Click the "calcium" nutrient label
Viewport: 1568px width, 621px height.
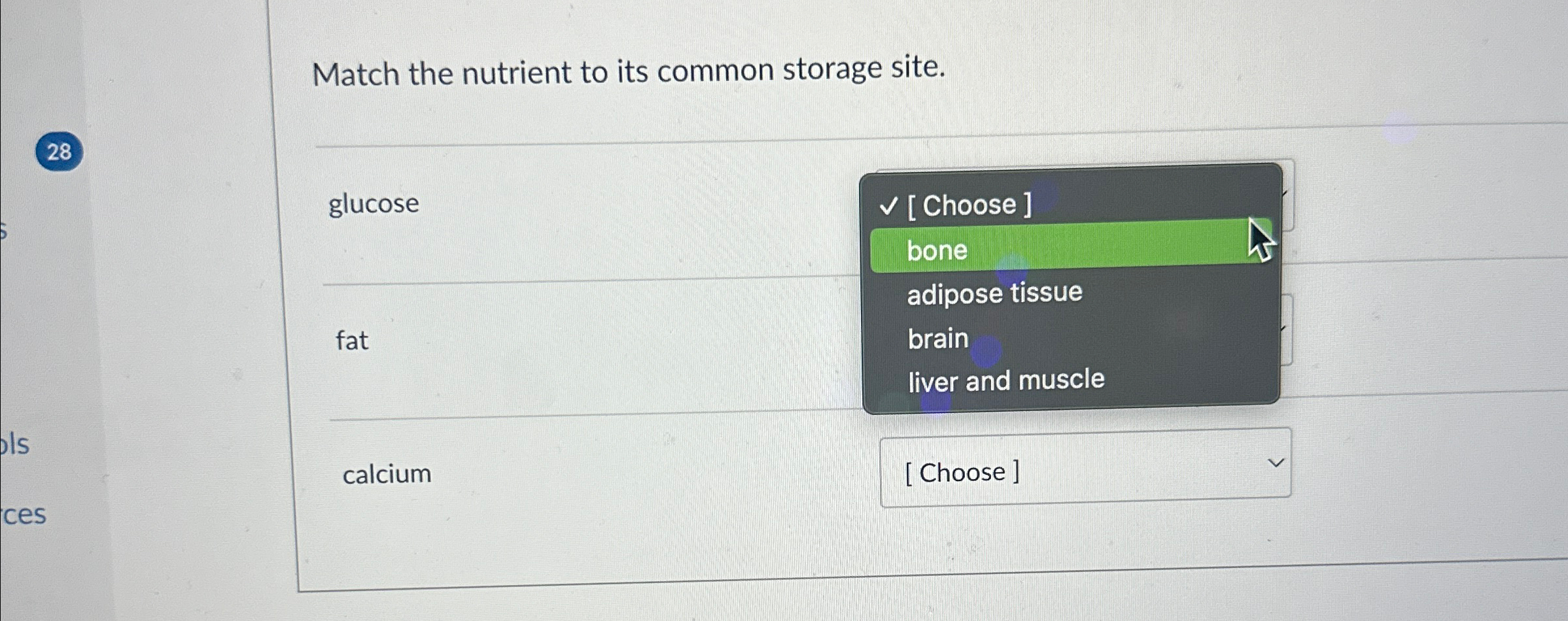[x=386, y=475]
